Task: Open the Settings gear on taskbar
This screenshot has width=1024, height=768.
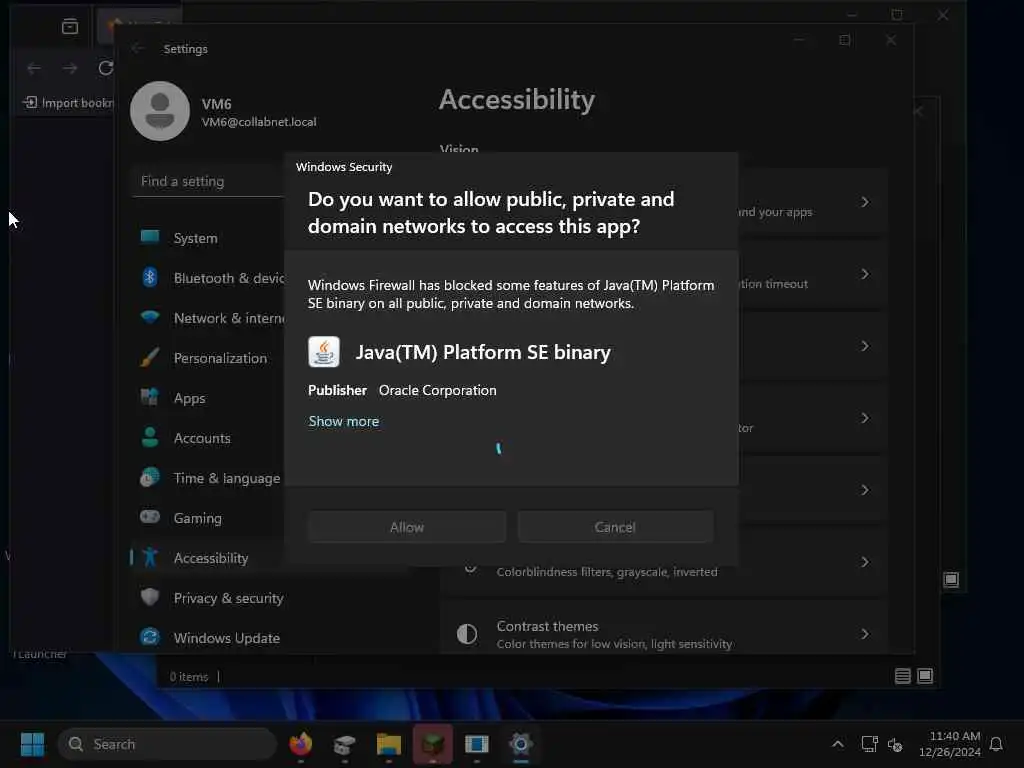Action: click(520, 744)
